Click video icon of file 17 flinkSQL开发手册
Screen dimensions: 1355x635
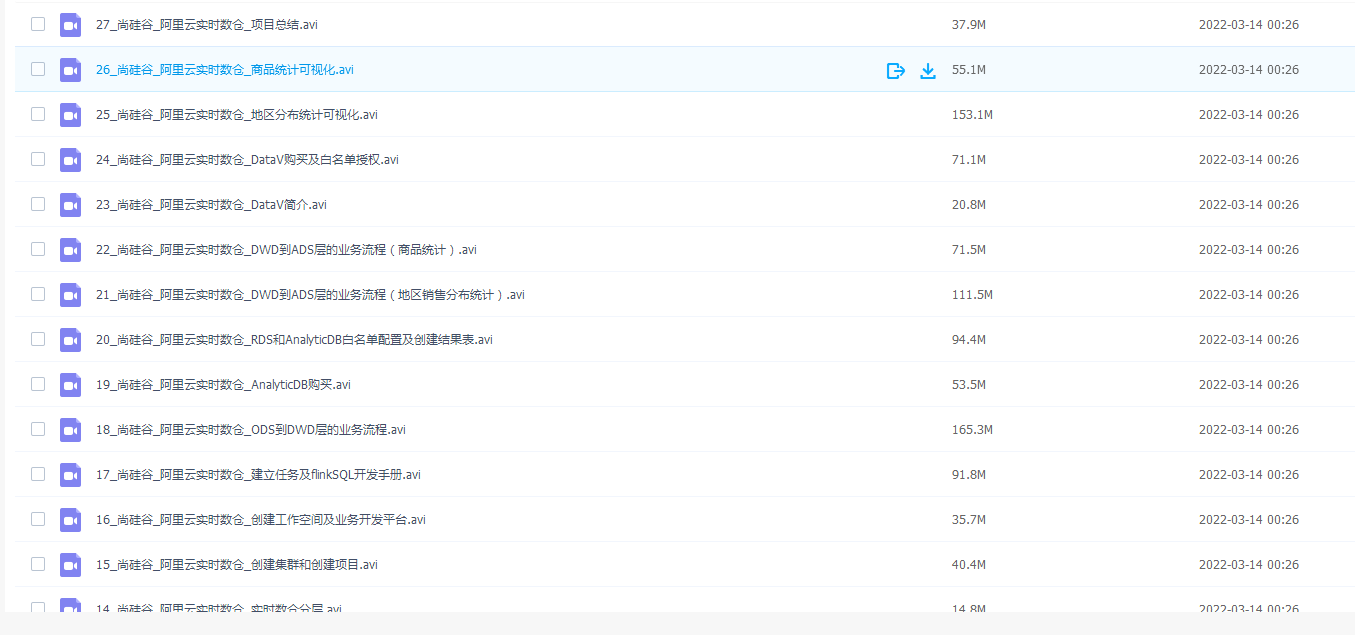click(x=70, y=475)
